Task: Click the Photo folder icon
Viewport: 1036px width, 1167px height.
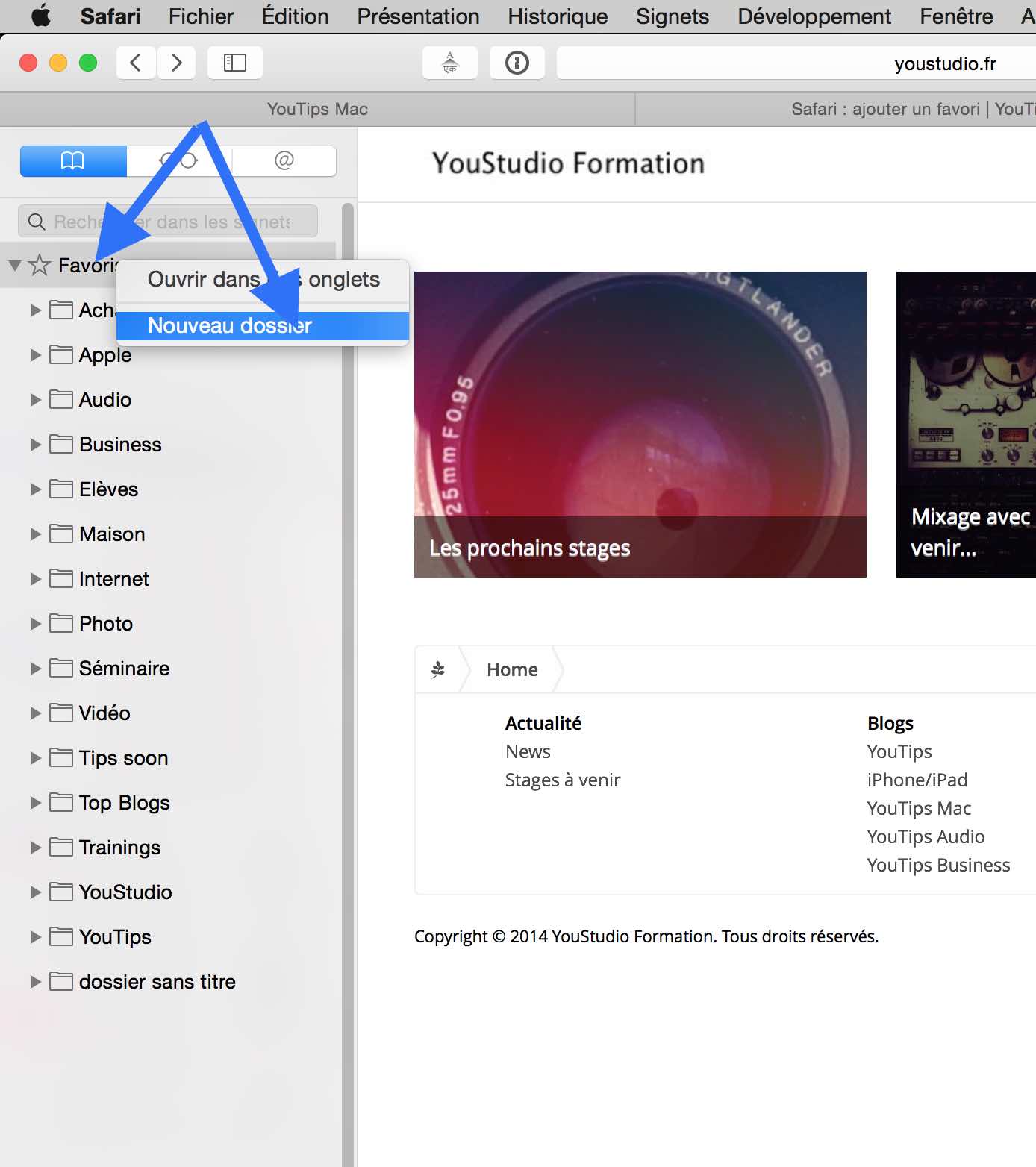Action: (x=61, y=623)
